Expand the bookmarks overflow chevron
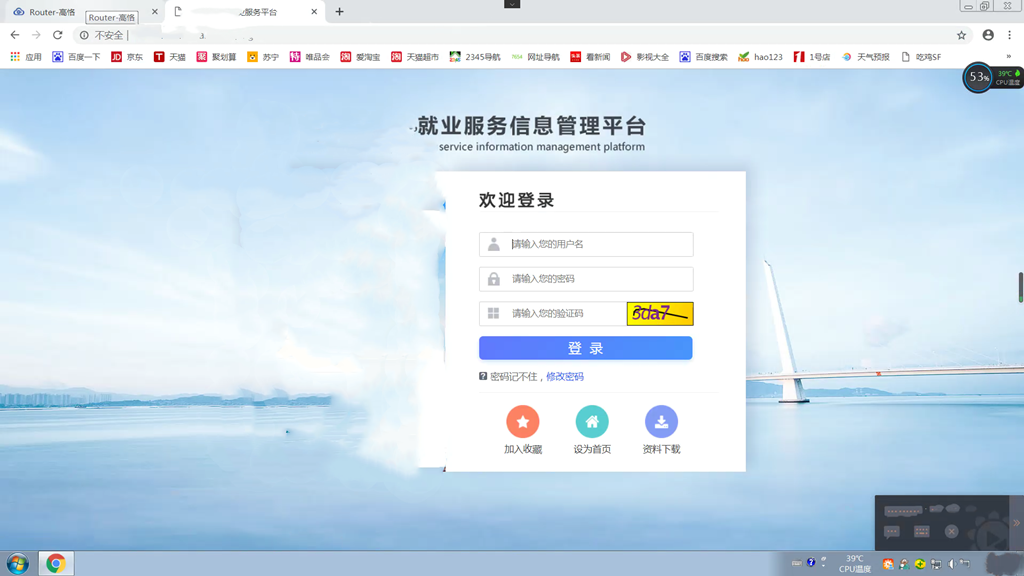The image size is (1024, 576). click(x=1009, y=57)
